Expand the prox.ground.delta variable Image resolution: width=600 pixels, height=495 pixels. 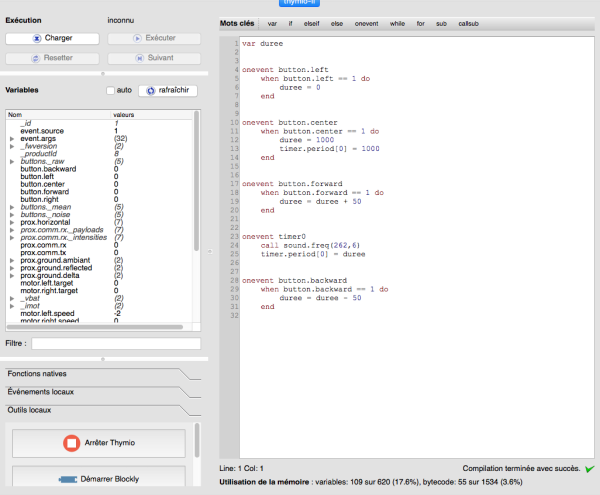point(12,276)
